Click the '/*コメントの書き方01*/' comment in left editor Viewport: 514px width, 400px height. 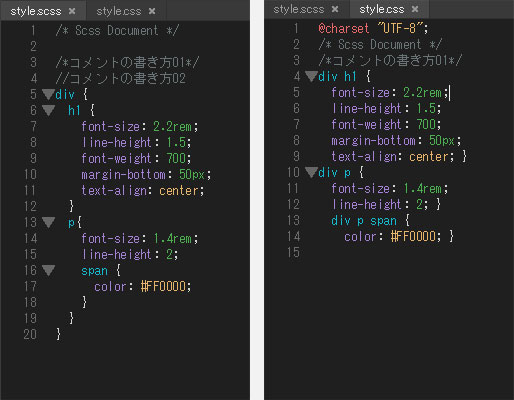pos(127,62)
